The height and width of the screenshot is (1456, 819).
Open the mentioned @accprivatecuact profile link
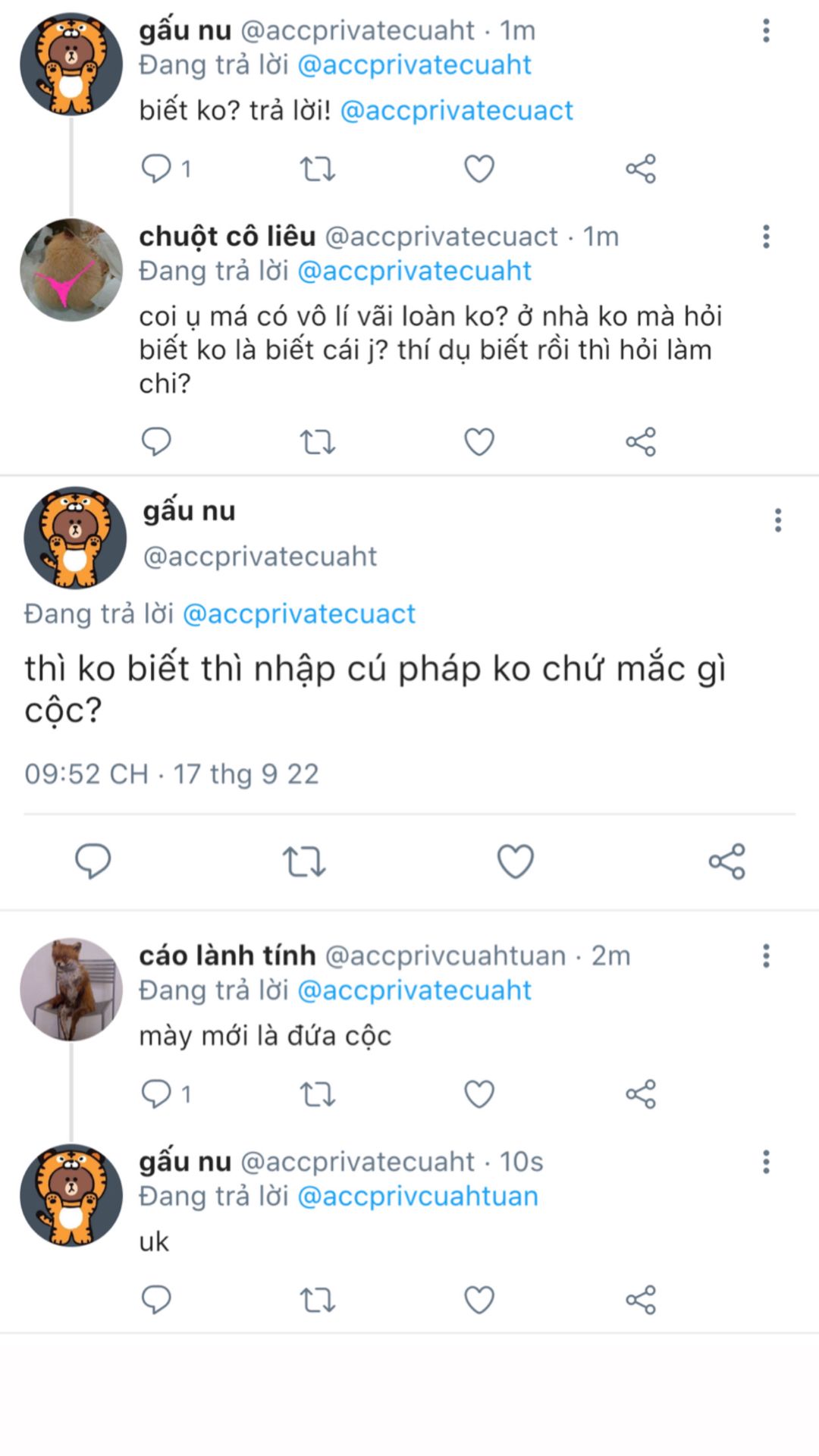[457, 111]
